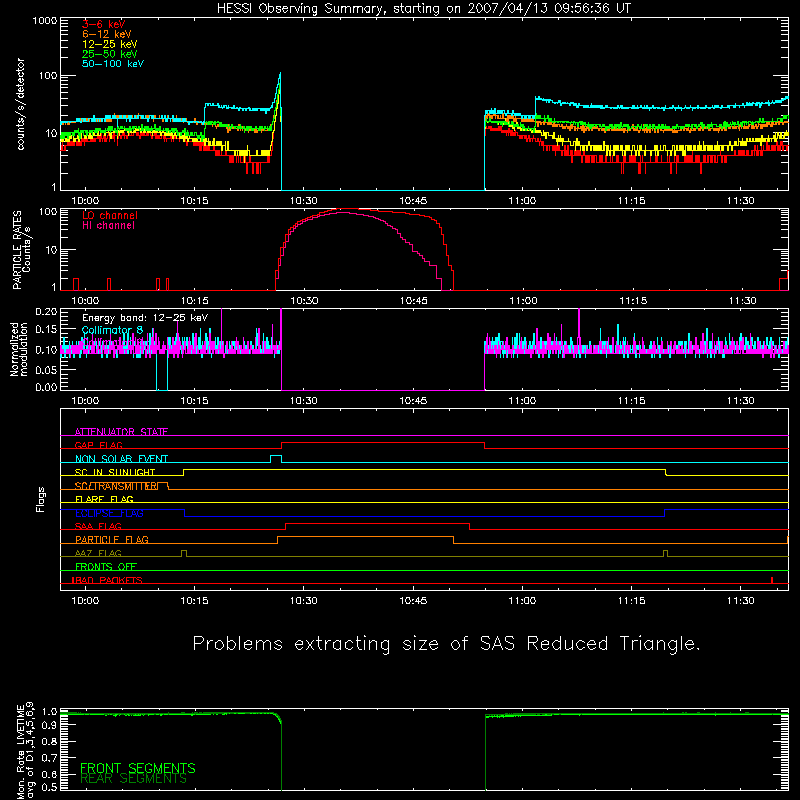Click the LO channel legend label
This screenshot has width=800, height=800.
tap(110, 215)
